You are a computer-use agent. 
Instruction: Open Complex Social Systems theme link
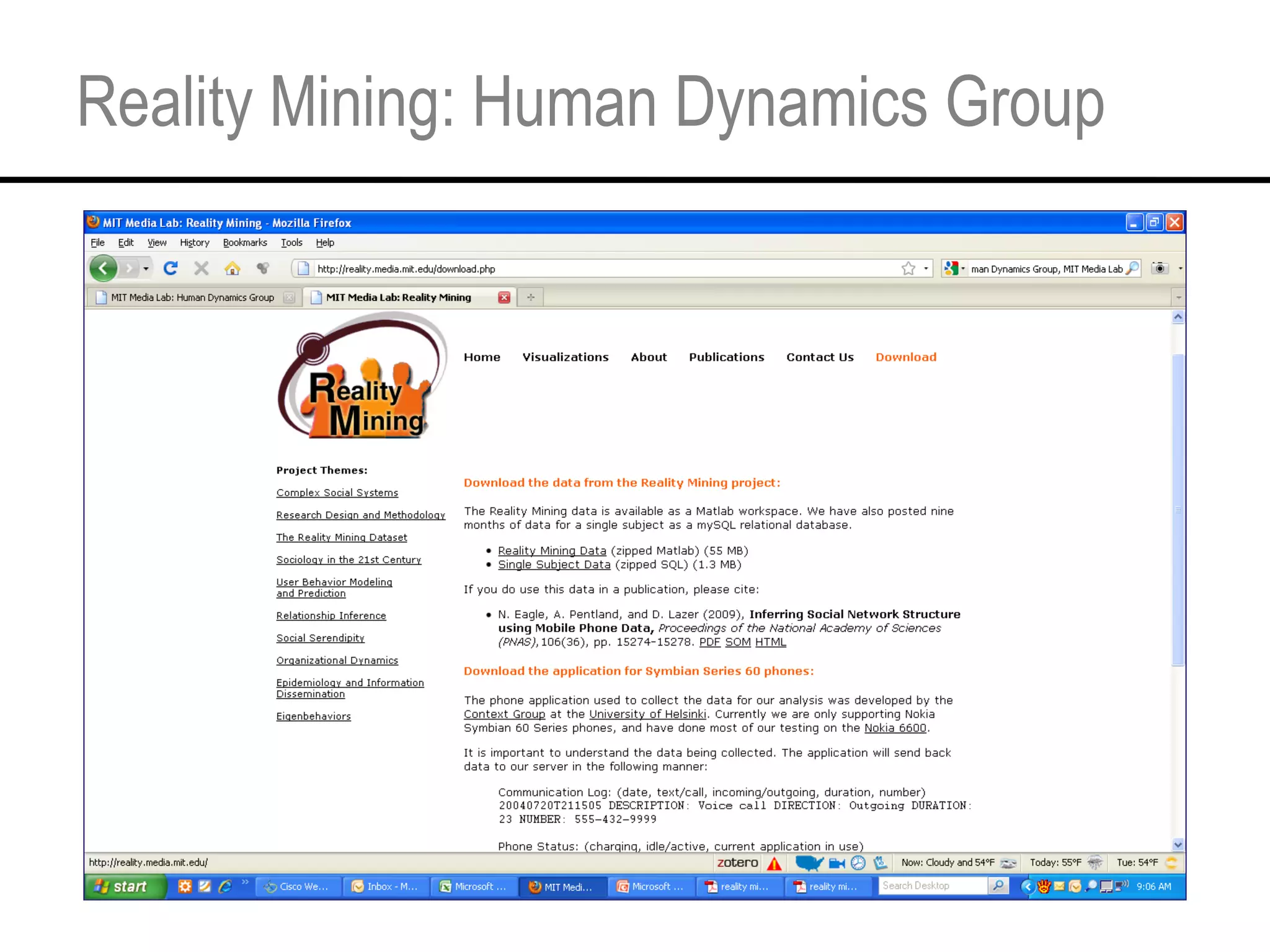[x=337, y=493]
